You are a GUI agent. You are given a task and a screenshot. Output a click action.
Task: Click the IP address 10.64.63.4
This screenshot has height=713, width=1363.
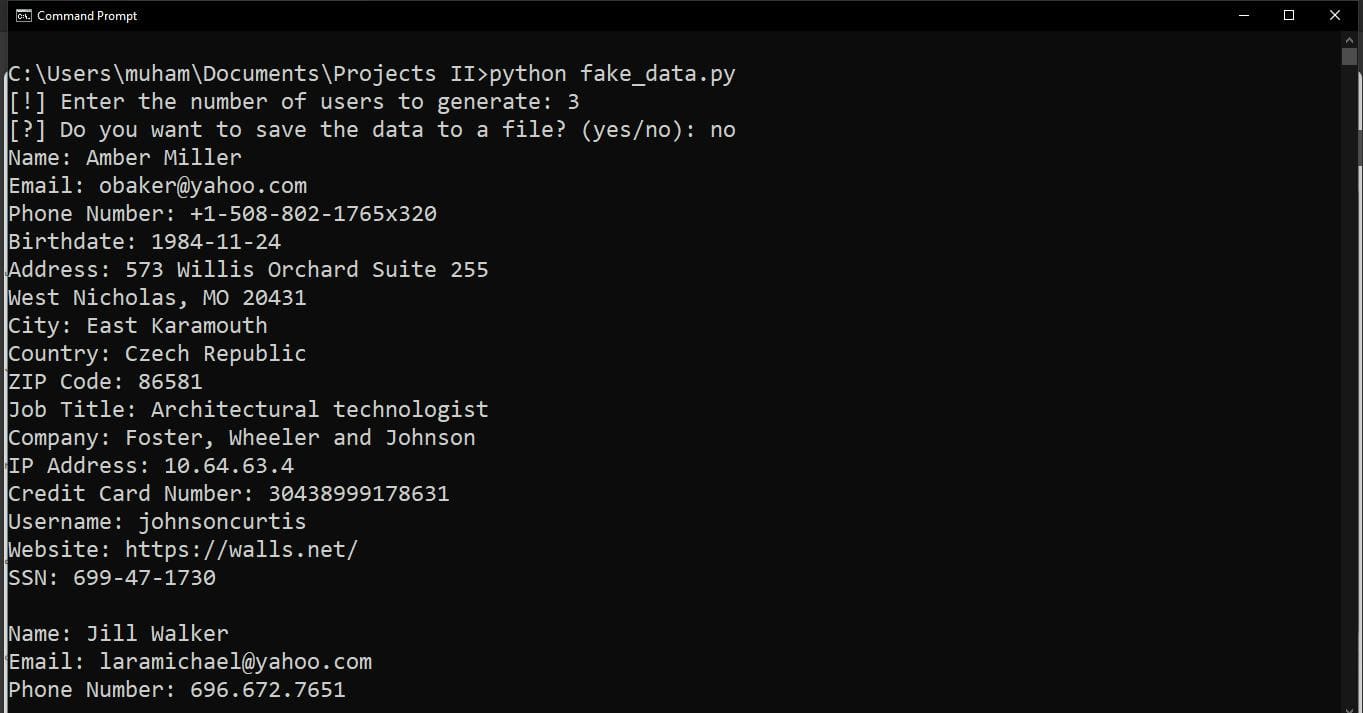click(x=228, y=466)
